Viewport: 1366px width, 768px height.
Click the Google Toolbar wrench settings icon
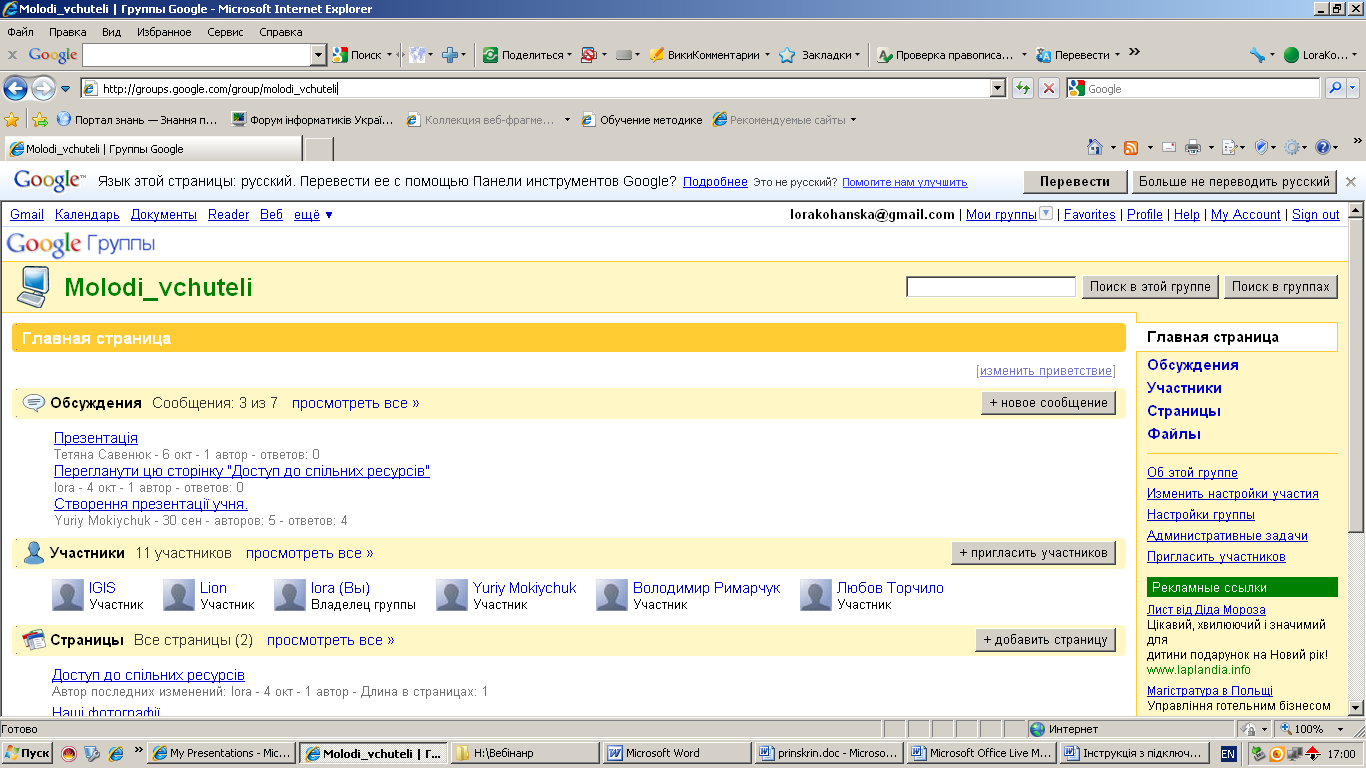pyautogui.click(x=1256, y=55)
